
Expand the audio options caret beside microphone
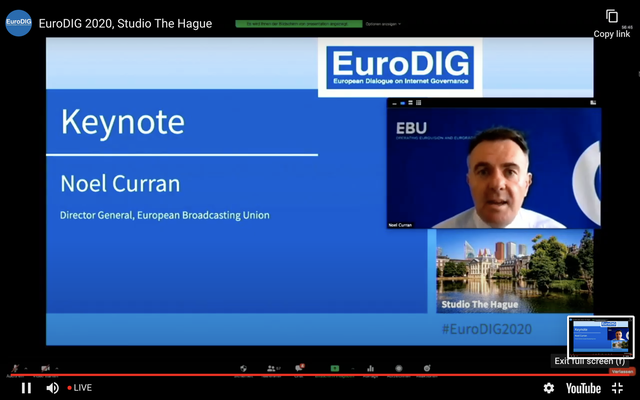tap(26, 368)
